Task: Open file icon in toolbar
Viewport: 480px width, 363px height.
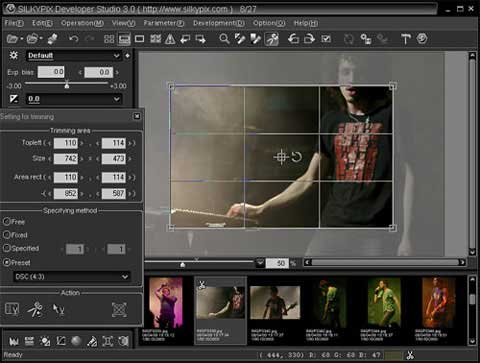Action: point(12,39)
